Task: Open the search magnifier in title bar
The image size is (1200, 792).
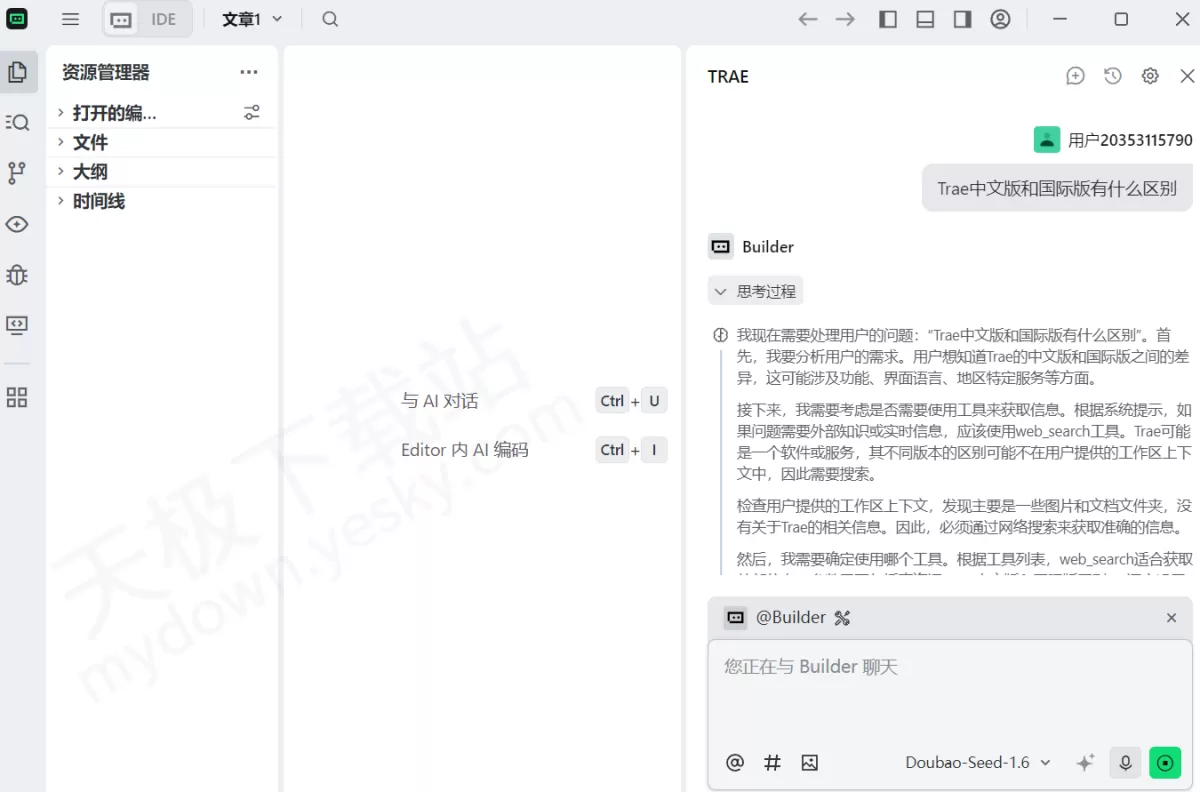Action: tap(330, 19)
